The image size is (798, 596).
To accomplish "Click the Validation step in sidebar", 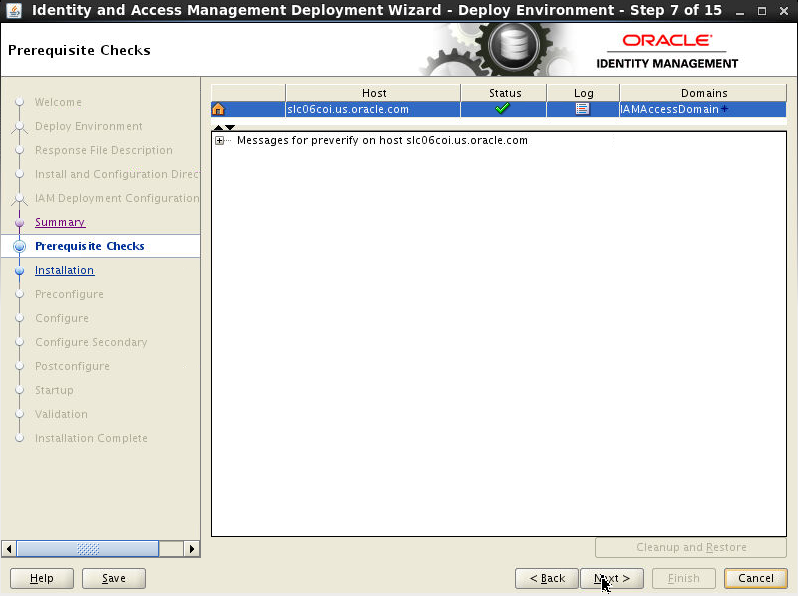I will click(61, 414).
